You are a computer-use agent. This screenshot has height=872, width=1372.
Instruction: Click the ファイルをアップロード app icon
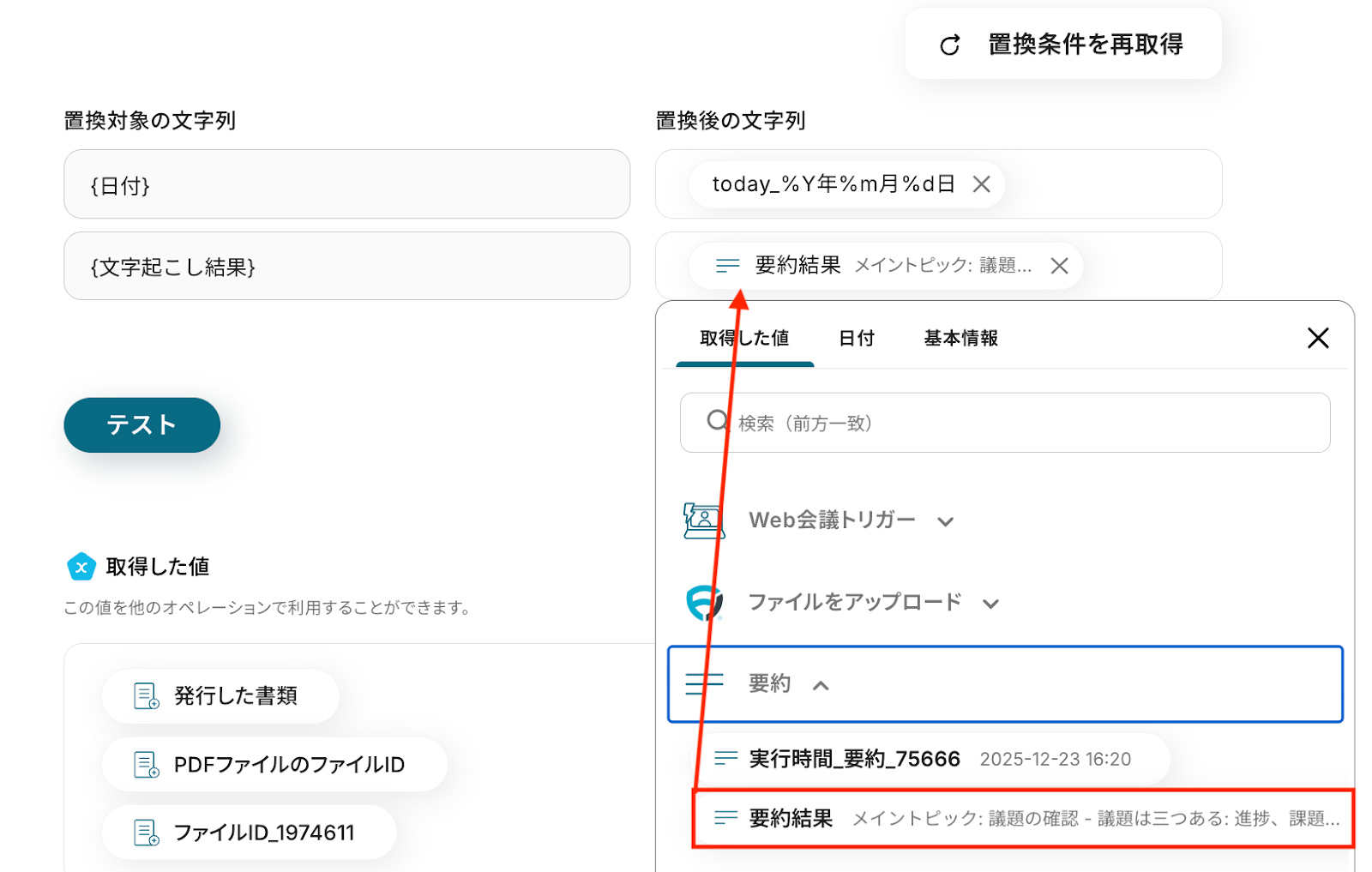coord(704,603)
